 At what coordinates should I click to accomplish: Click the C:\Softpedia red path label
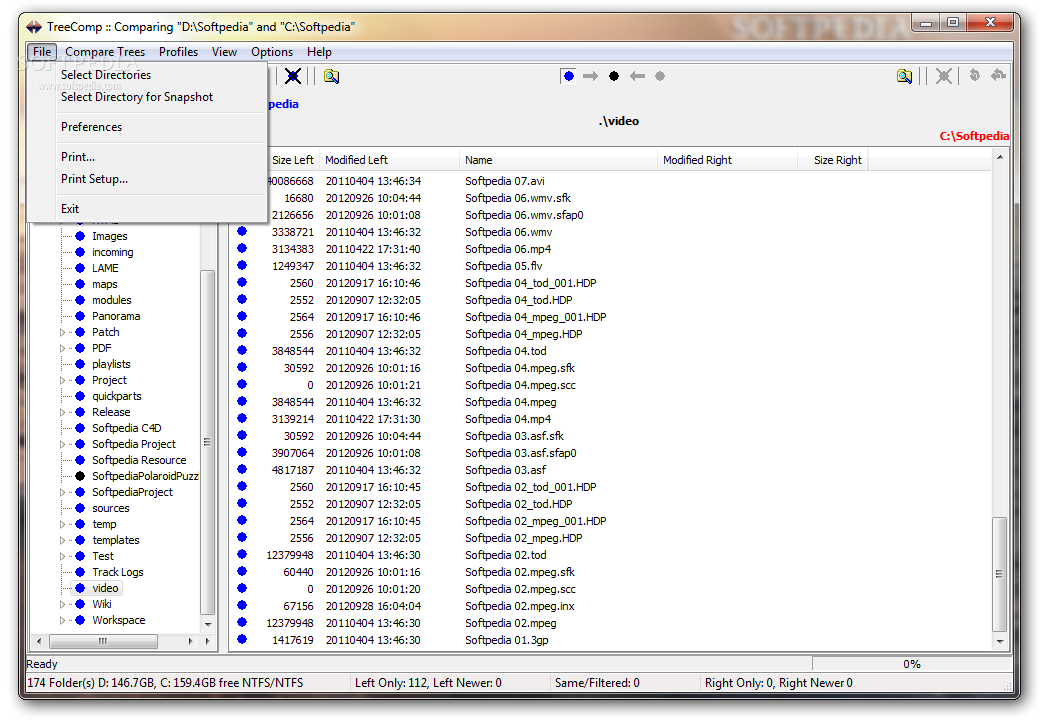(x=974, y=136)
